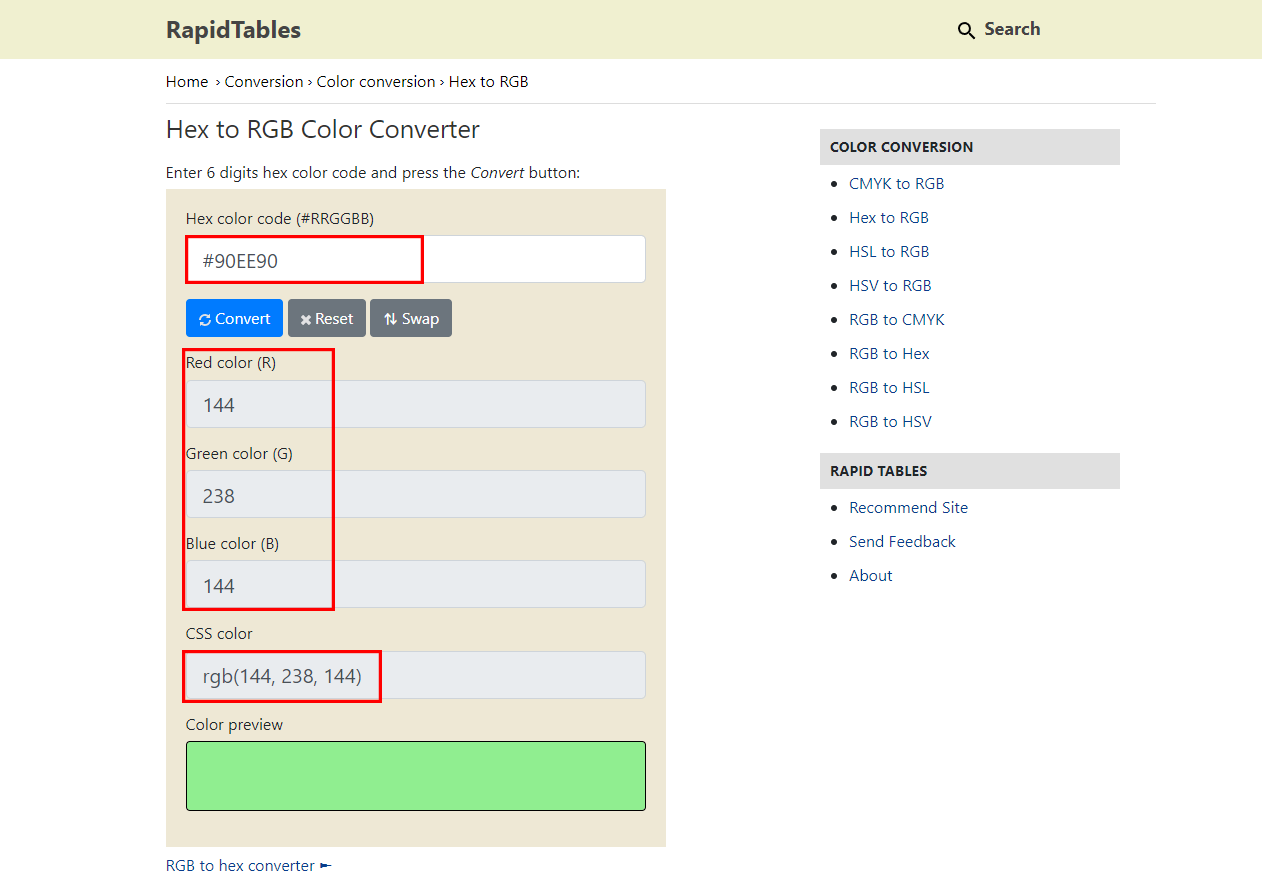Open the CMYK to RGB sidebar link

(896, 184)
